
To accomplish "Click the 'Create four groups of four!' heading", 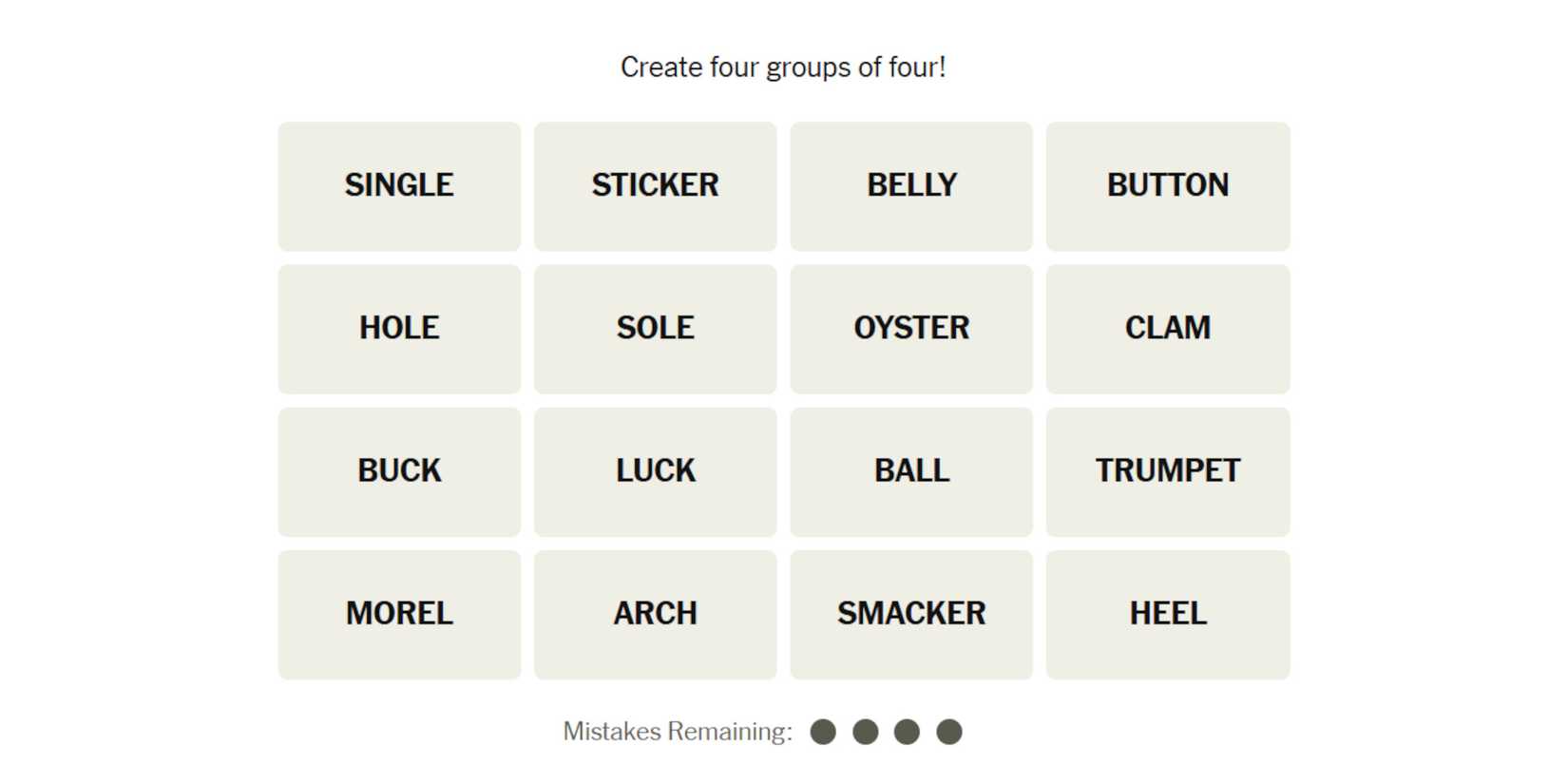I will [783, 67].
